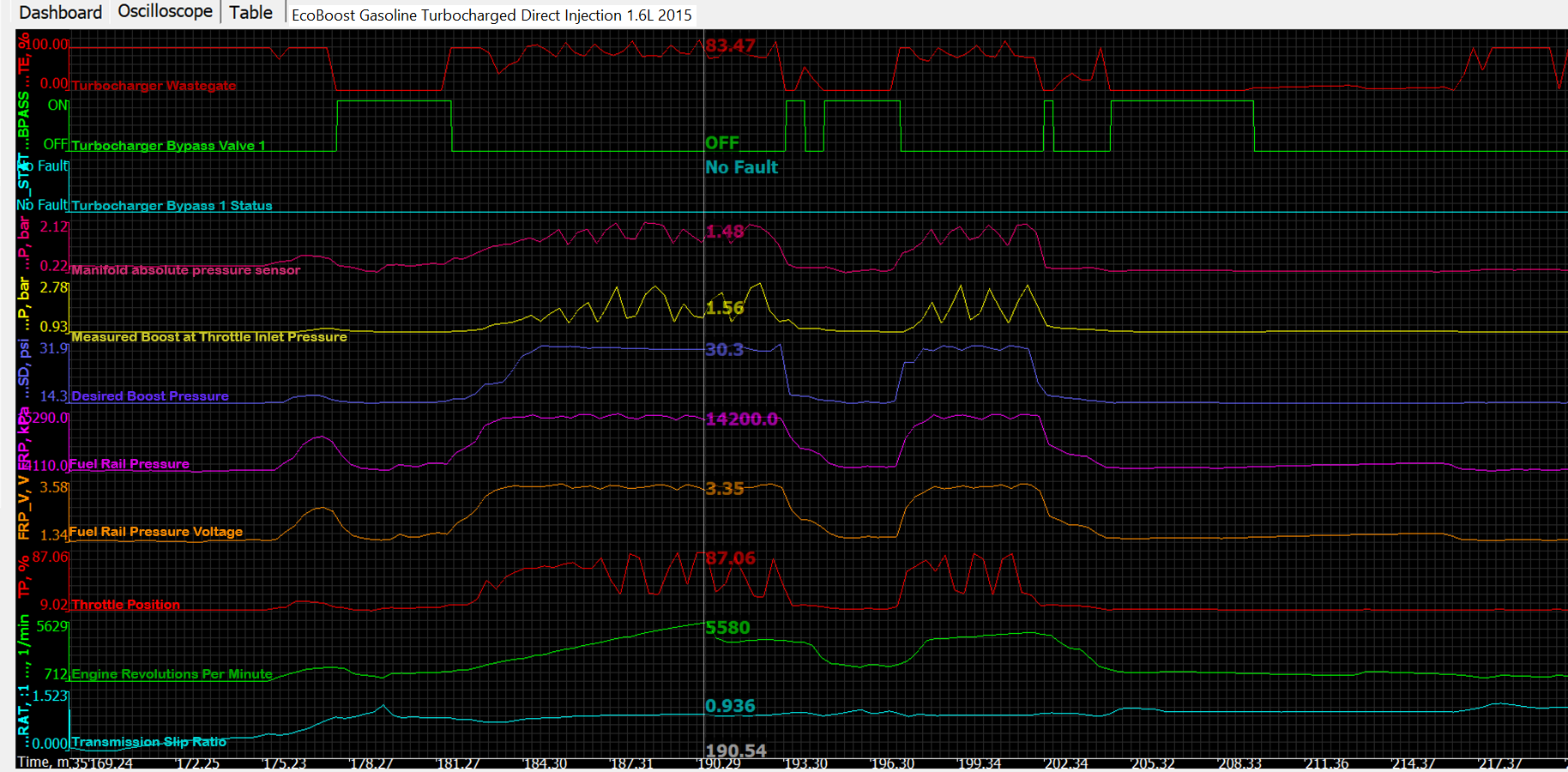
Task: Click time axis tick 208.33
Action: tap(1239, 763)
